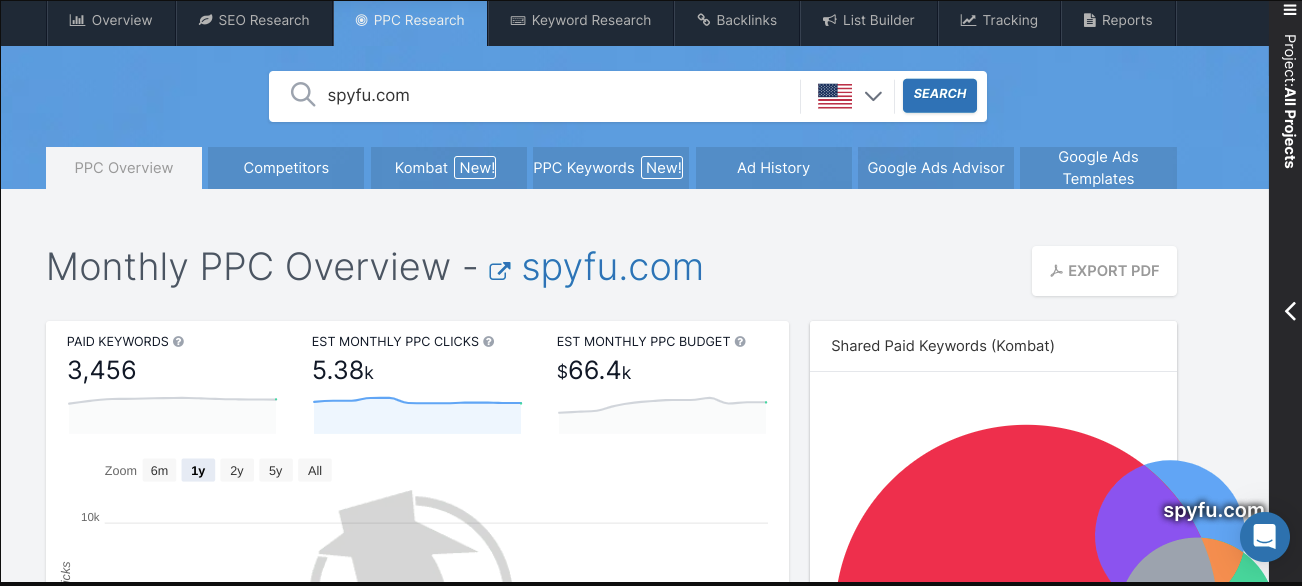
Task: Click the help icon next to Est Monthly PPC Clicks
Action: coord(489,341)
